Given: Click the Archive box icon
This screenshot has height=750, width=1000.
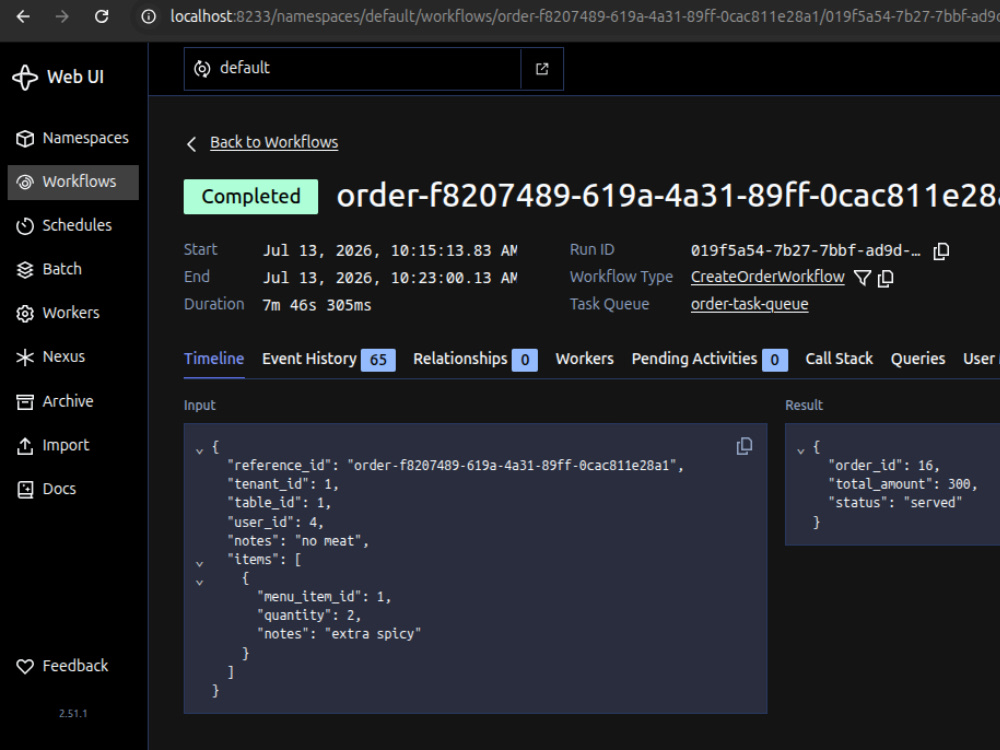Looking at the screenshot, I should pyautogui.click(x=25, y=402).
